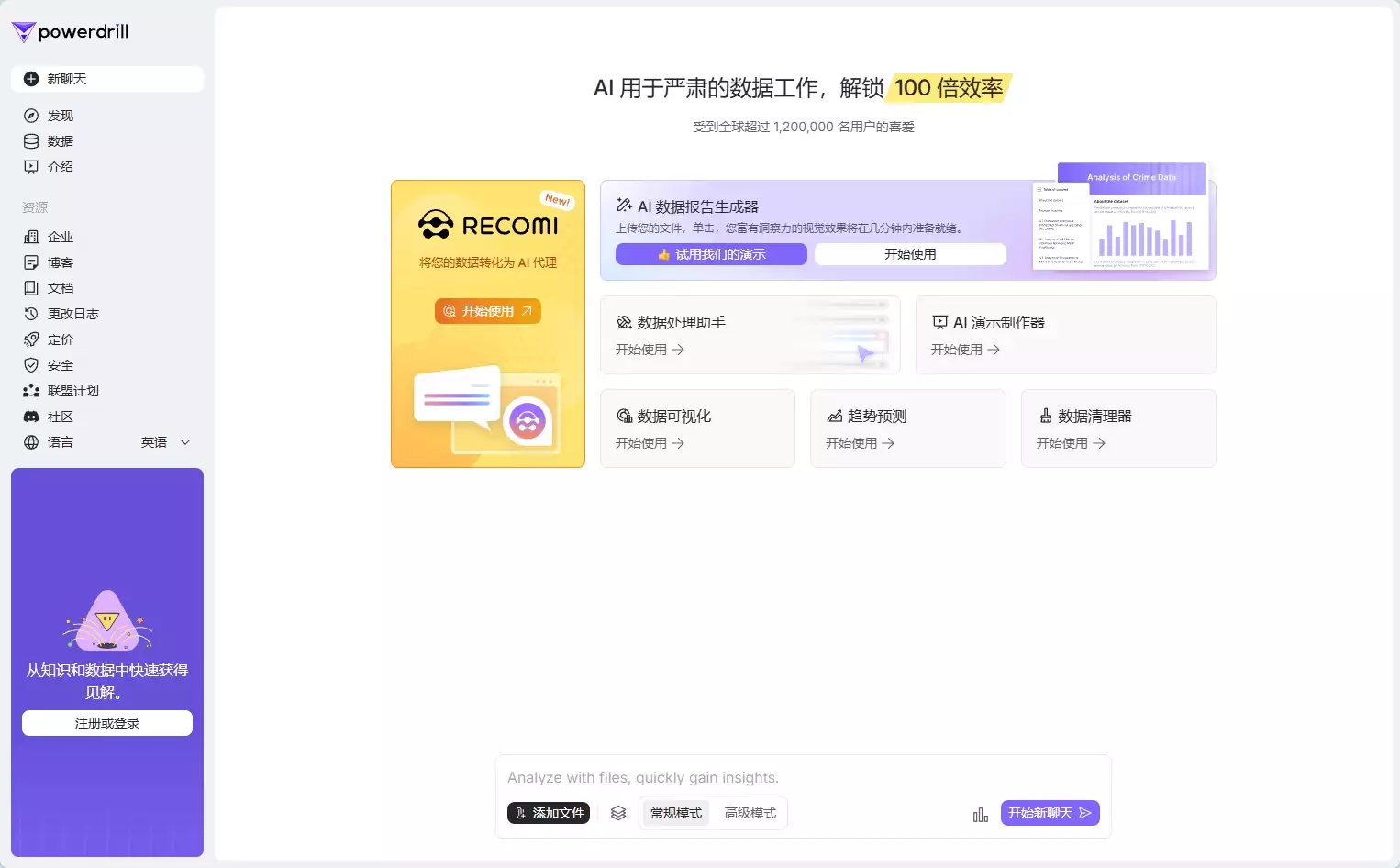The width and height of the screenshot is (1400, 868).
Task: Open the 数据可视化 card
Action: (697, 428)
